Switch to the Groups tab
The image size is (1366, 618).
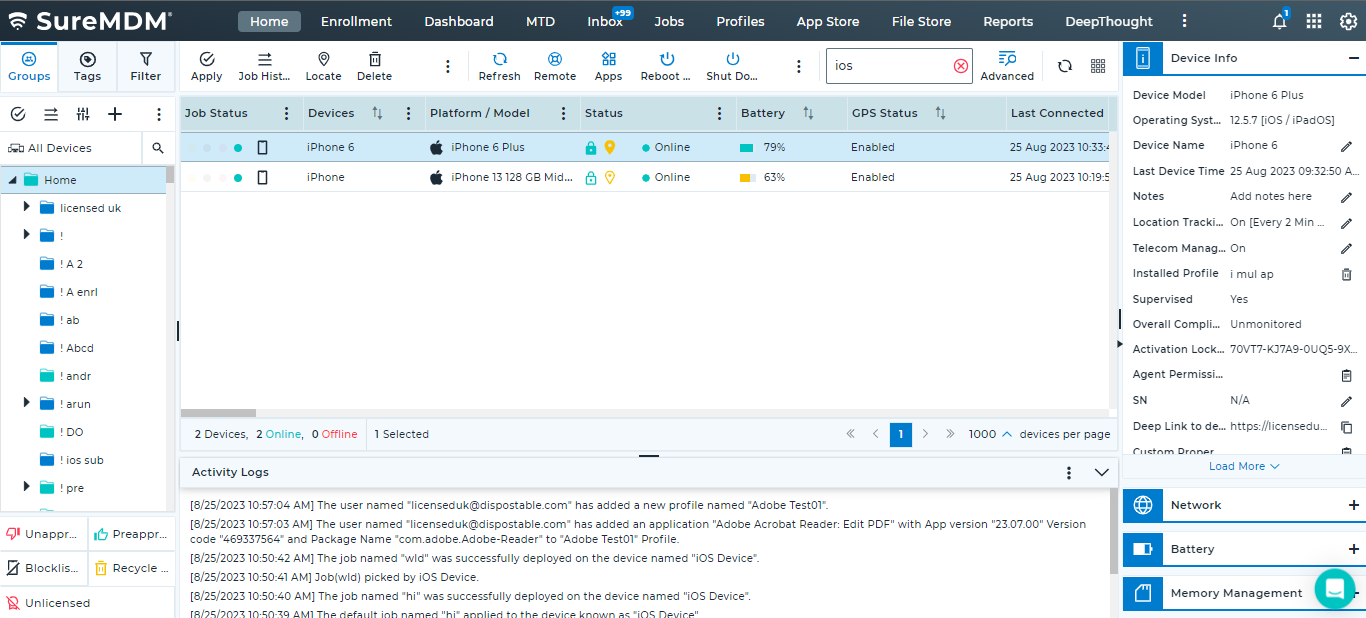click(29, 66)
